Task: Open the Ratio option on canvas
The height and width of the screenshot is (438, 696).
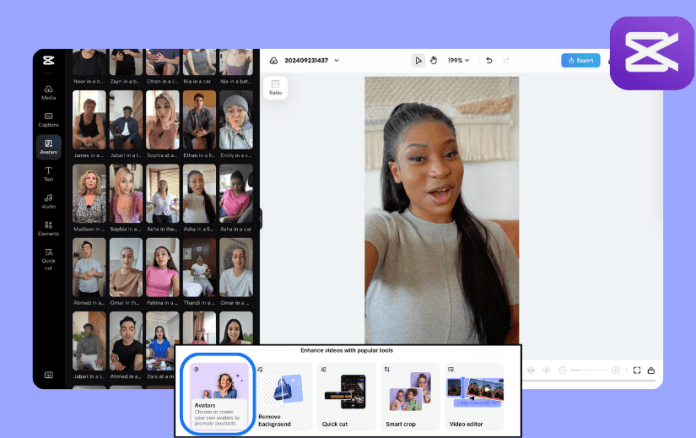Action: click(275, 87)
